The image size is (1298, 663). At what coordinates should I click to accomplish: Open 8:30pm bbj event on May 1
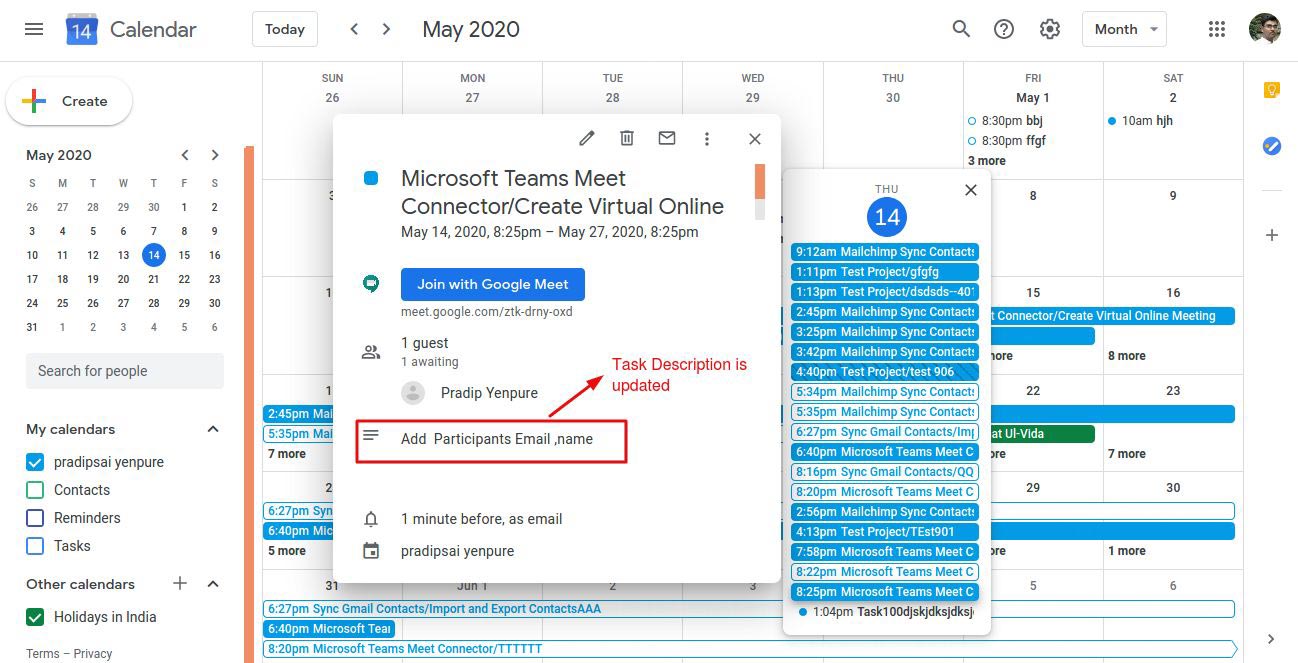tap(1005, 121)
